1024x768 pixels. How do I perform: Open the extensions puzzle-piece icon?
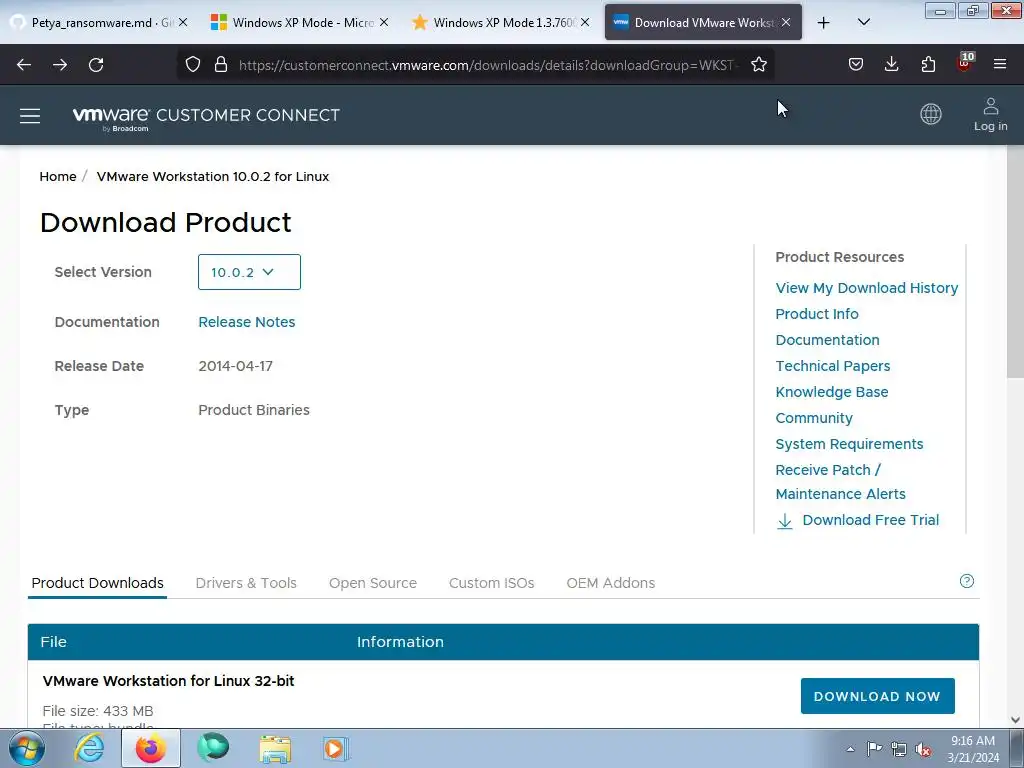click(928, 65)
